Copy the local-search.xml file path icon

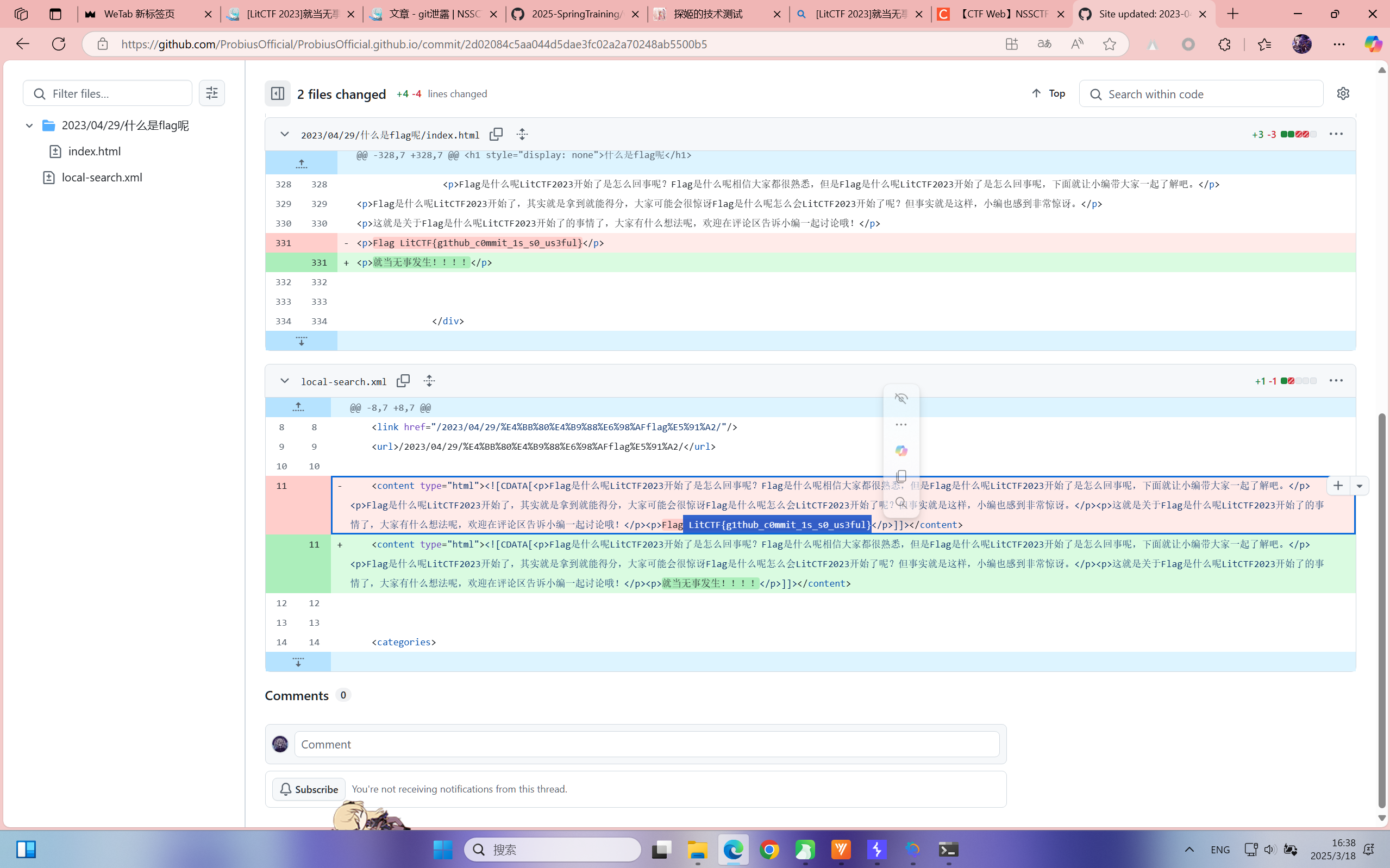[403, 381]
